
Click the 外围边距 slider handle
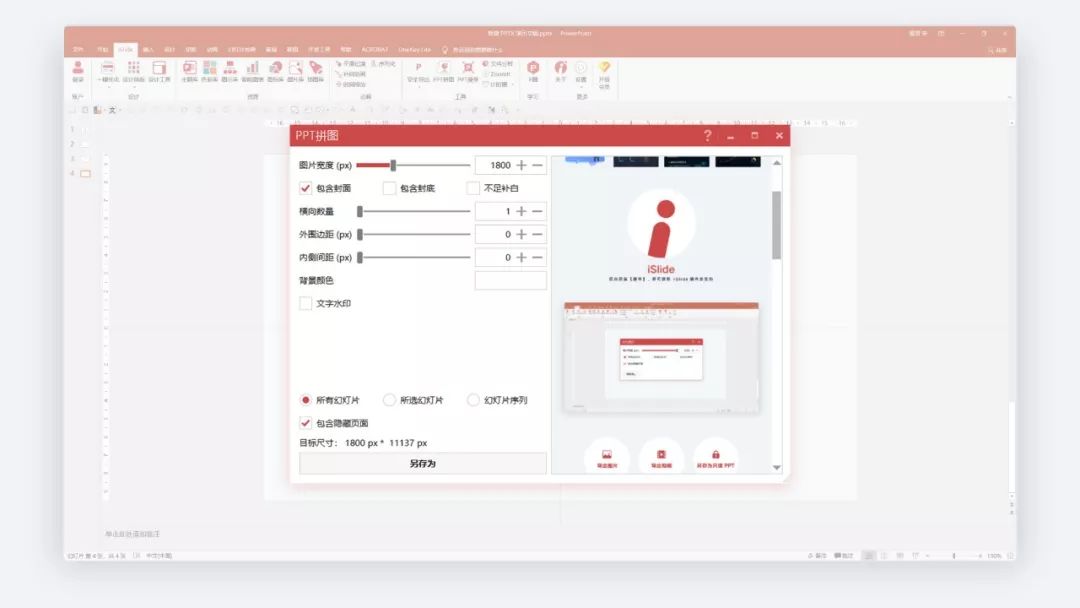click(360, 234)
